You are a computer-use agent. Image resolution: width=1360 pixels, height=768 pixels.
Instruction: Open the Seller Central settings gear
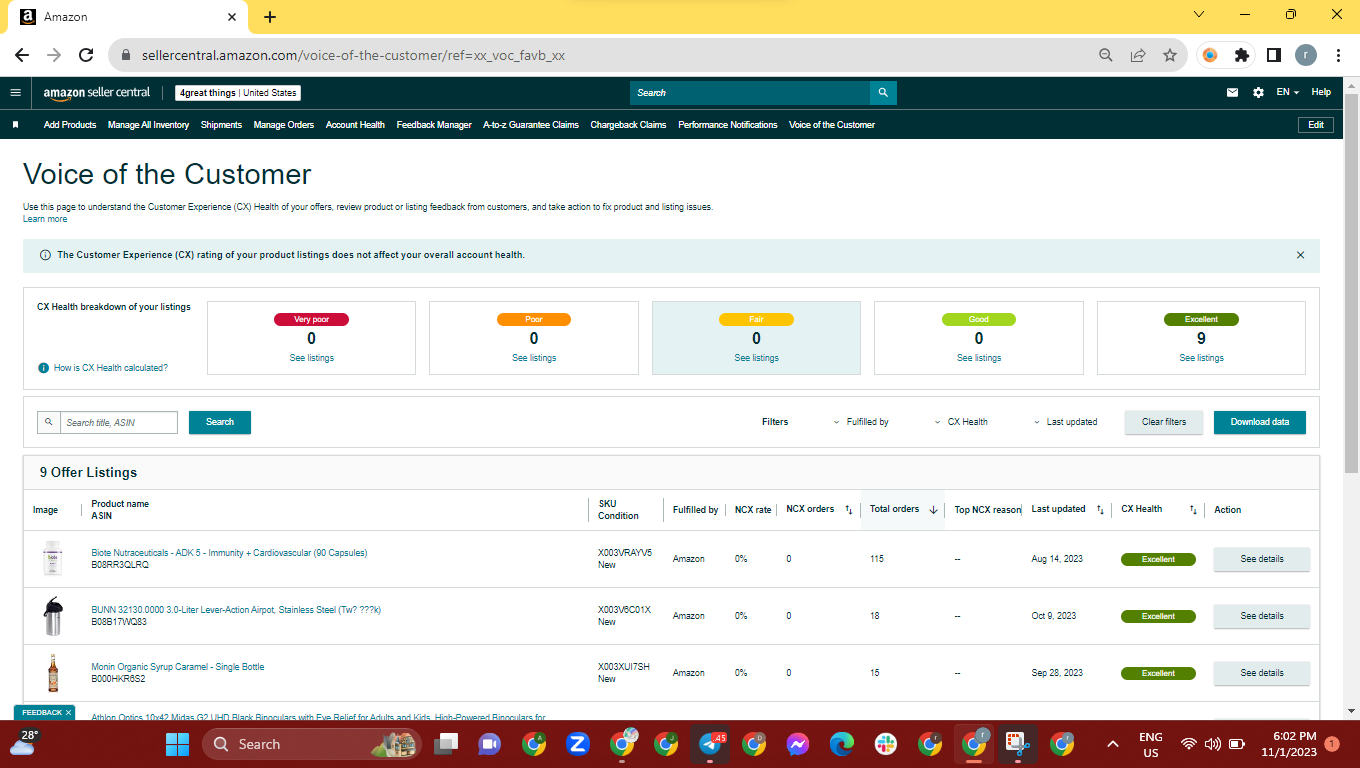pos(1258,93)
